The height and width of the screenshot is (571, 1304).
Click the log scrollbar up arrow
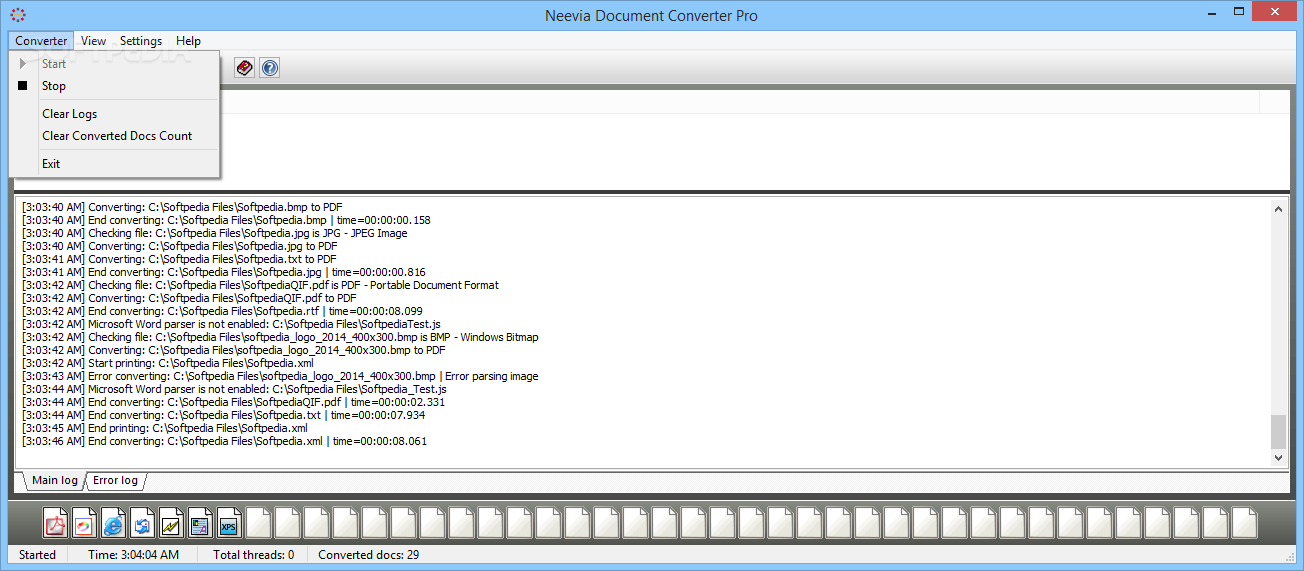pyautogui.click(x=1278, y=209)
